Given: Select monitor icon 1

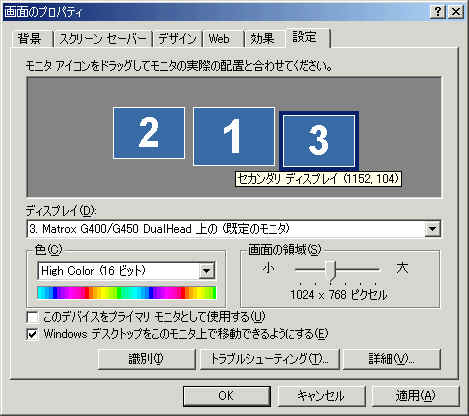Looking at the screenshot, I should pyautogui.click(x=234, y=136).
